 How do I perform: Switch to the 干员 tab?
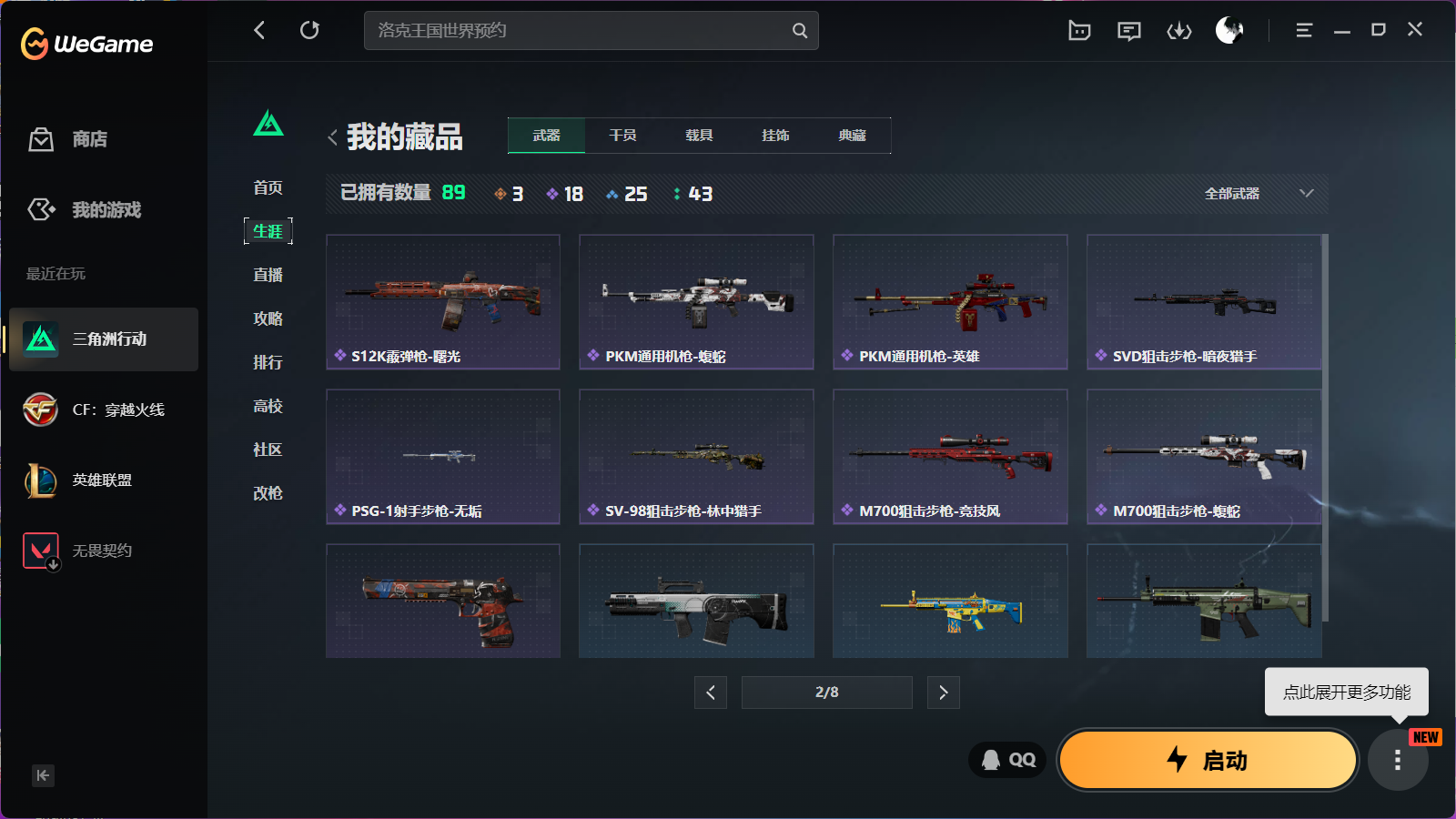[622, 136]
